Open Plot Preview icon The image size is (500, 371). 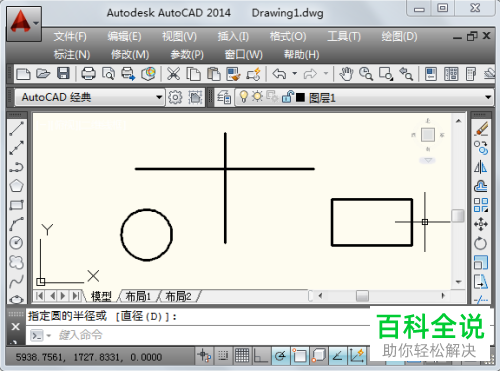[108, 74]
